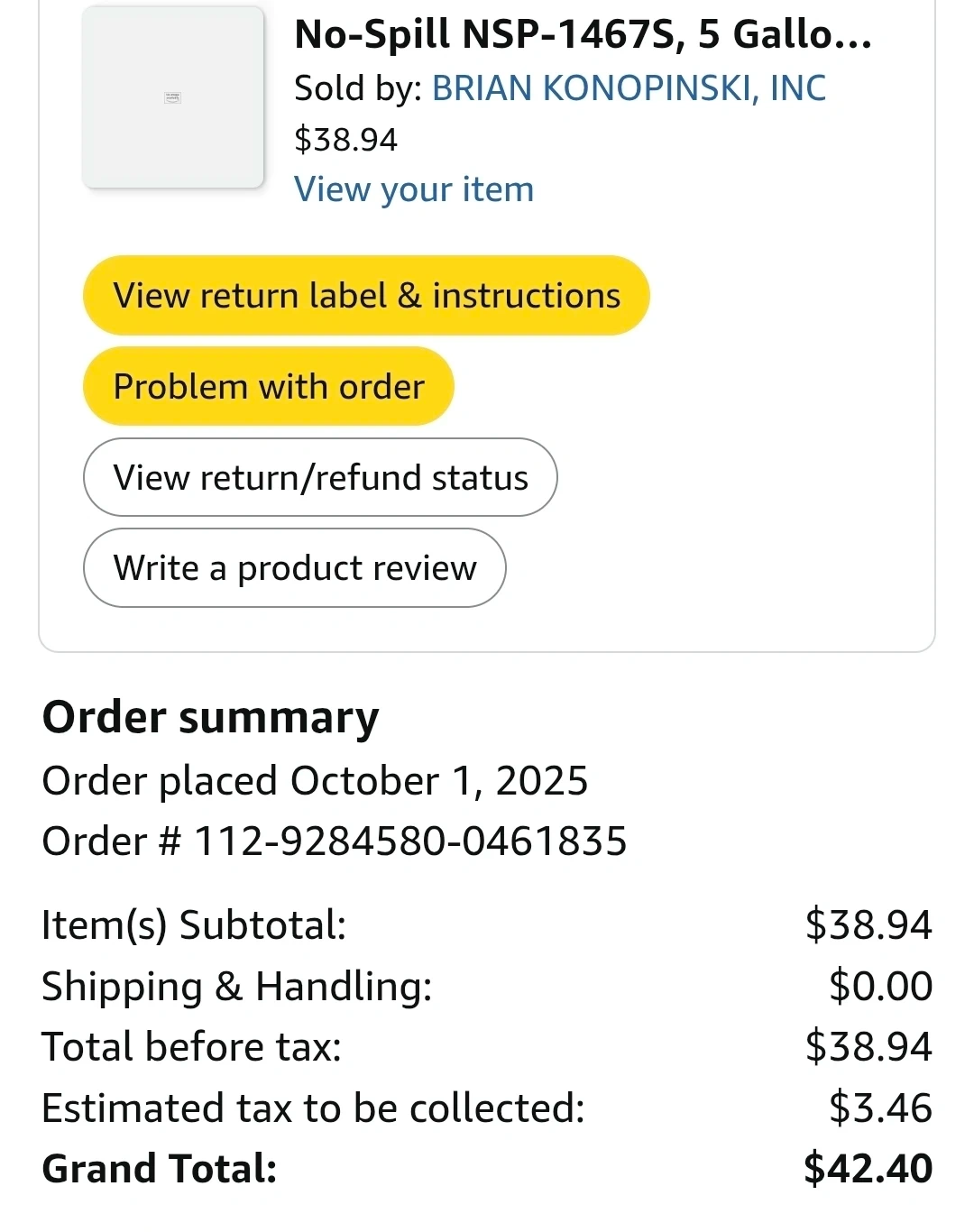974x1232 pixels.
Task: Select Write a product review
Action: pos(295,568)
